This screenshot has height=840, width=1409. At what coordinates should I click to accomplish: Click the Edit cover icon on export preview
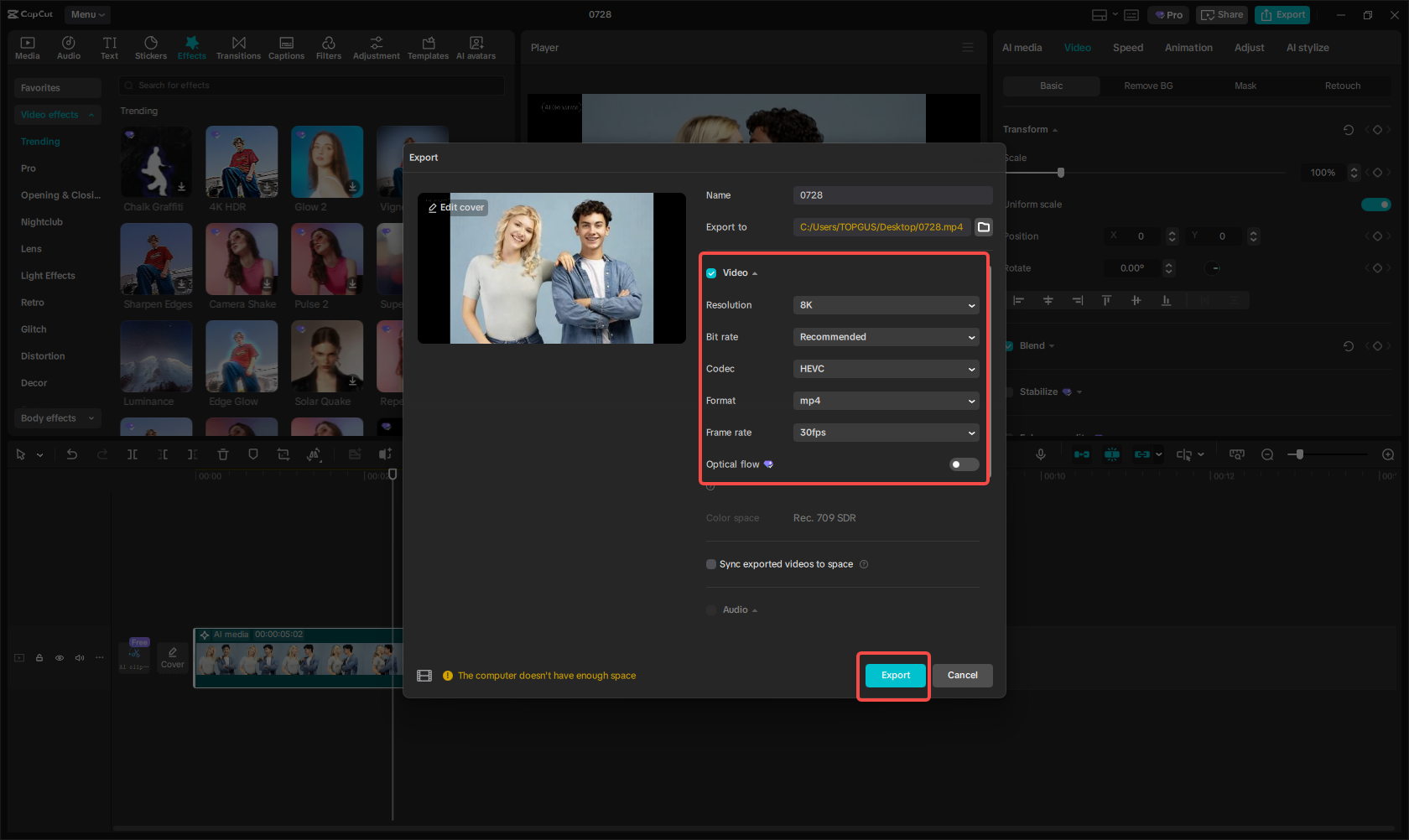[455, 207]
